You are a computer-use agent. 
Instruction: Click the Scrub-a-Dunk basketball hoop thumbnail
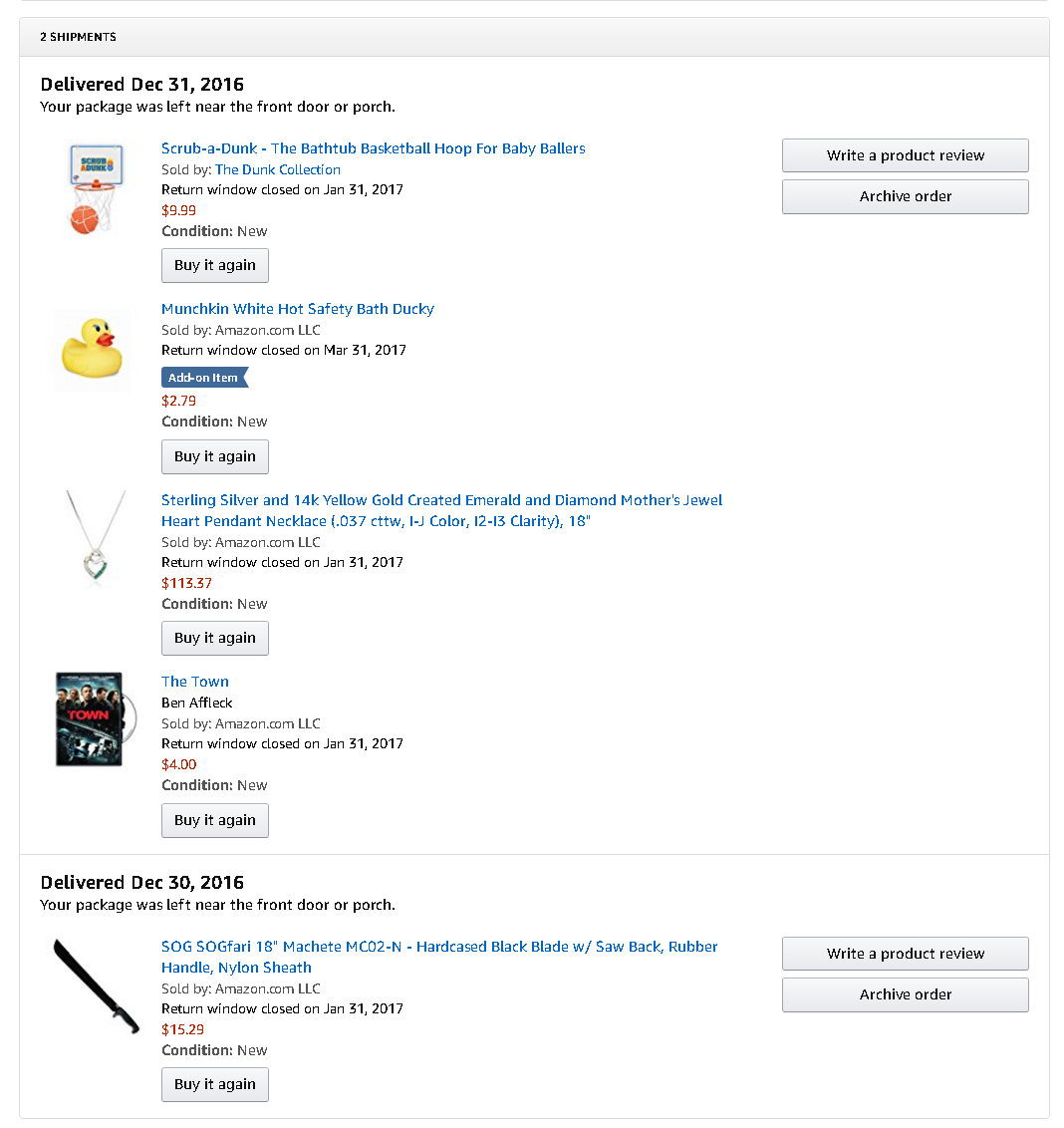click(94, 189)
